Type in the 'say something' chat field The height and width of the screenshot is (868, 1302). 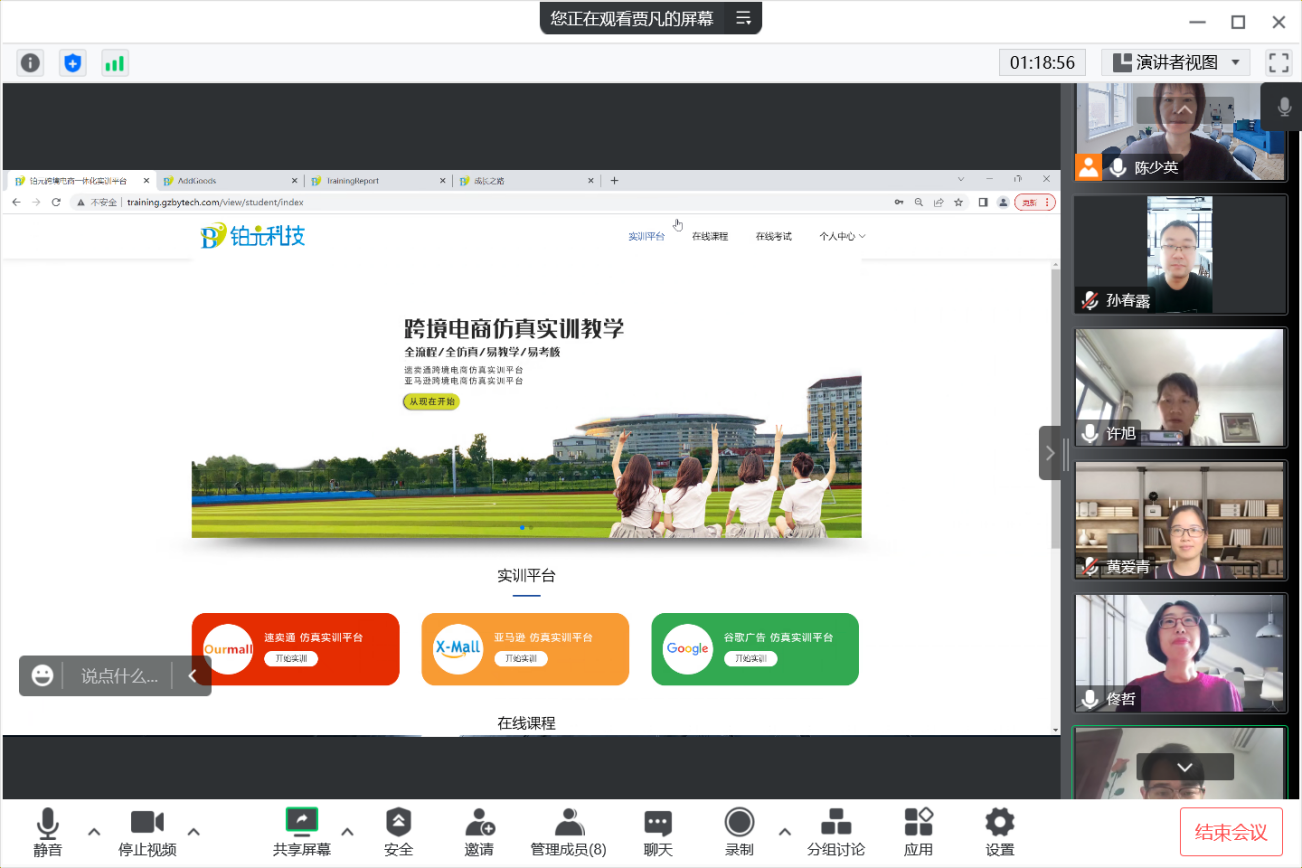[119, 676]
